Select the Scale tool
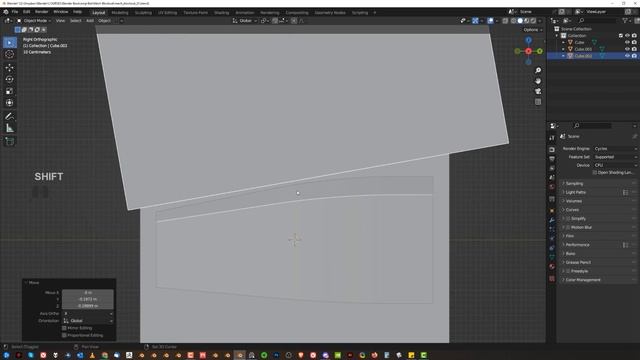 pyautogui.click(x=10, y=91)
